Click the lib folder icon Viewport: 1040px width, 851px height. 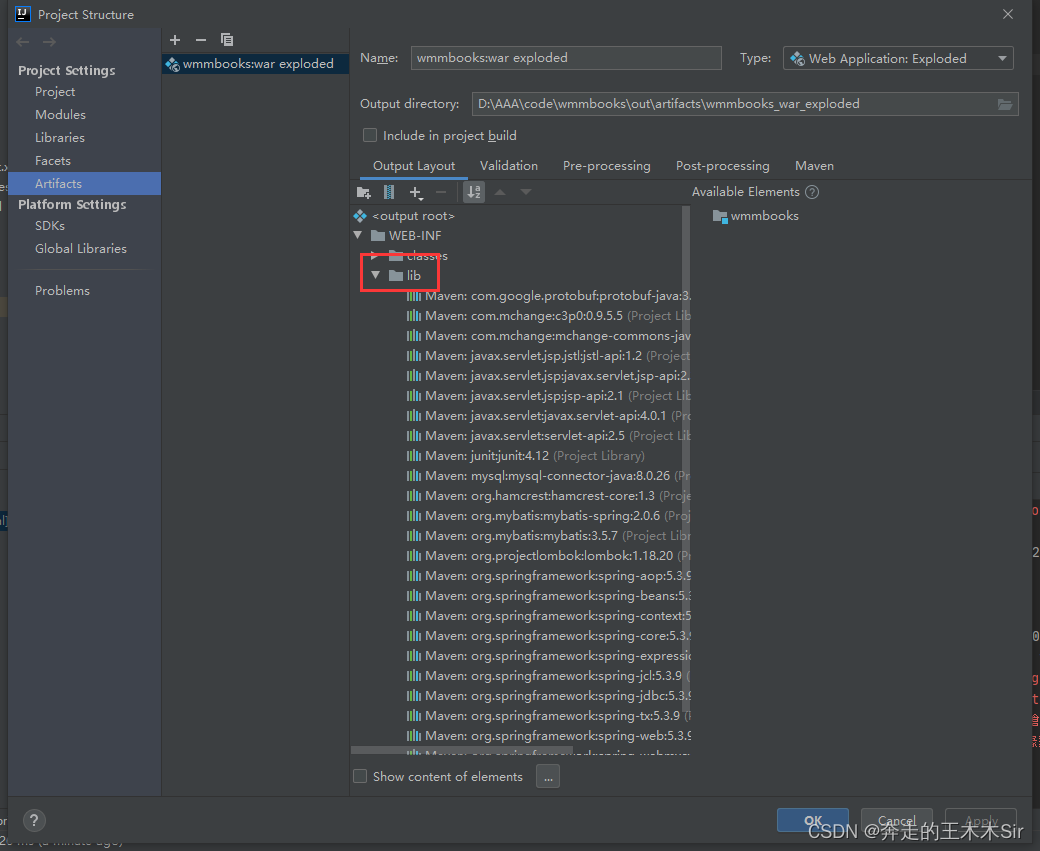[x=396, y=275]
